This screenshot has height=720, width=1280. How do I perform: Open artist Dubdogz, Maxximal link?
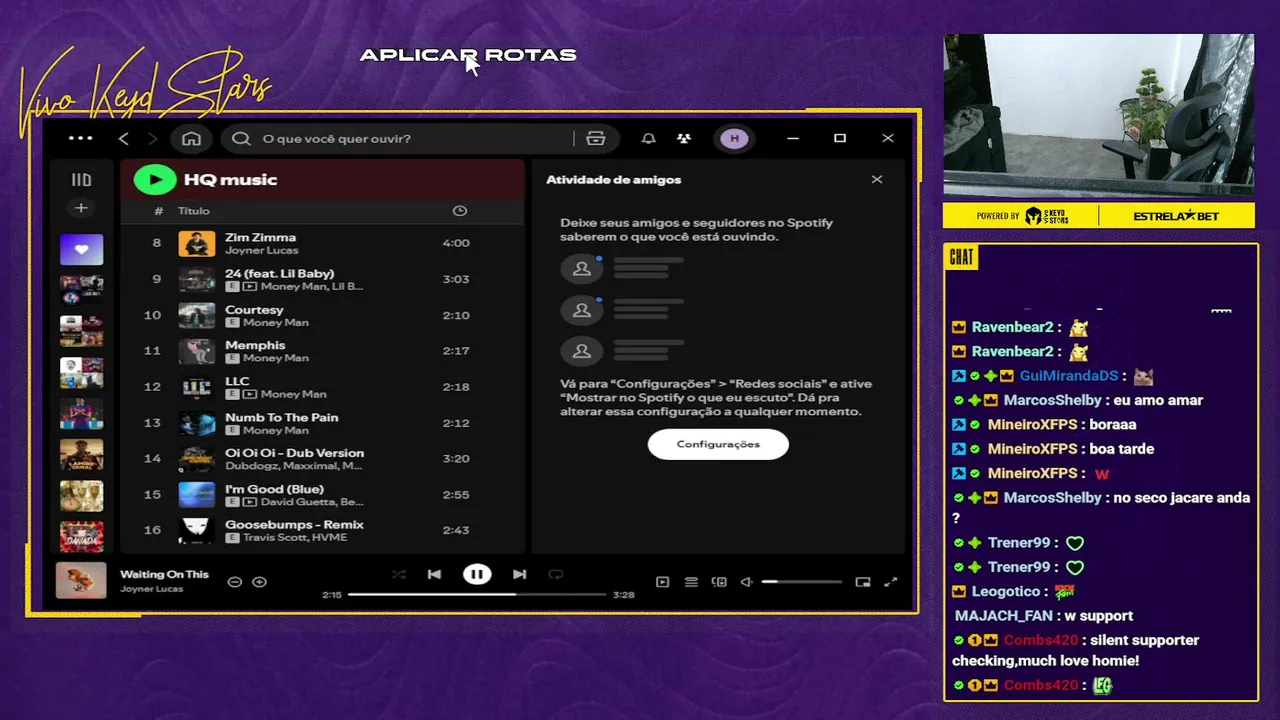point(293,466)
